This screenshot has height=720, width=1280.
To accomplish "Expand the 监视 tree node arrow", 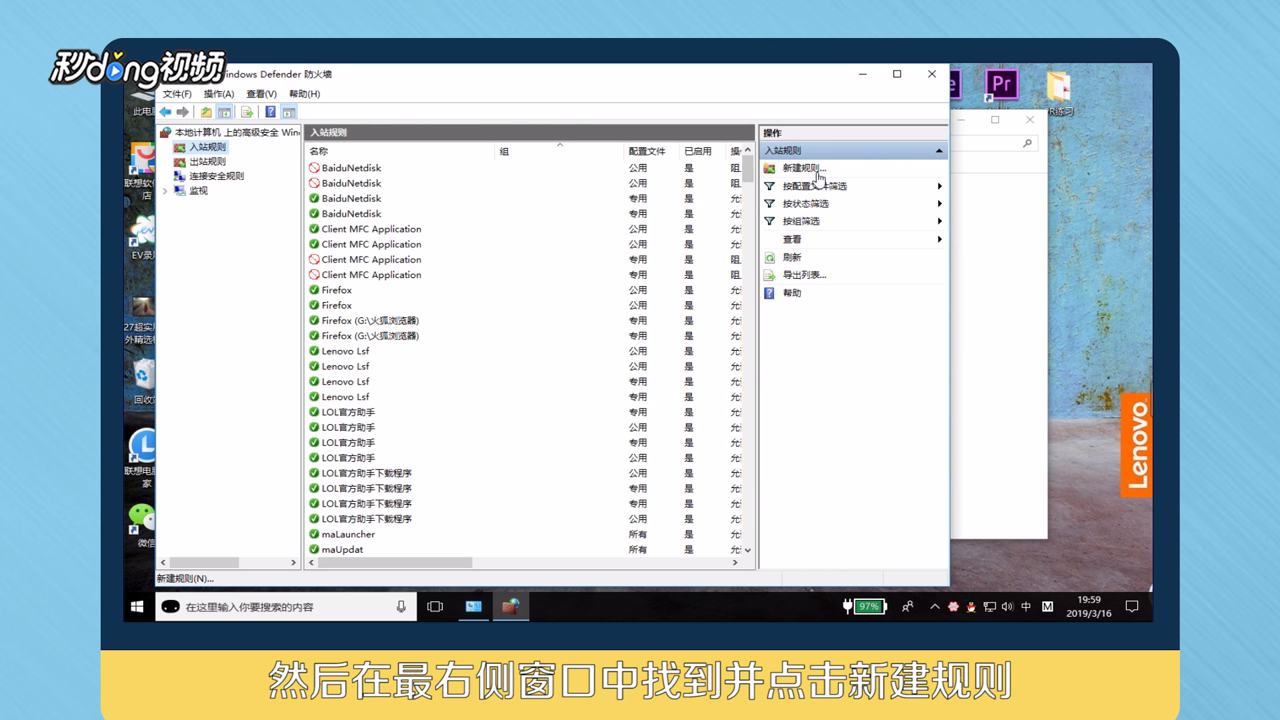I will tap(166, 190).
